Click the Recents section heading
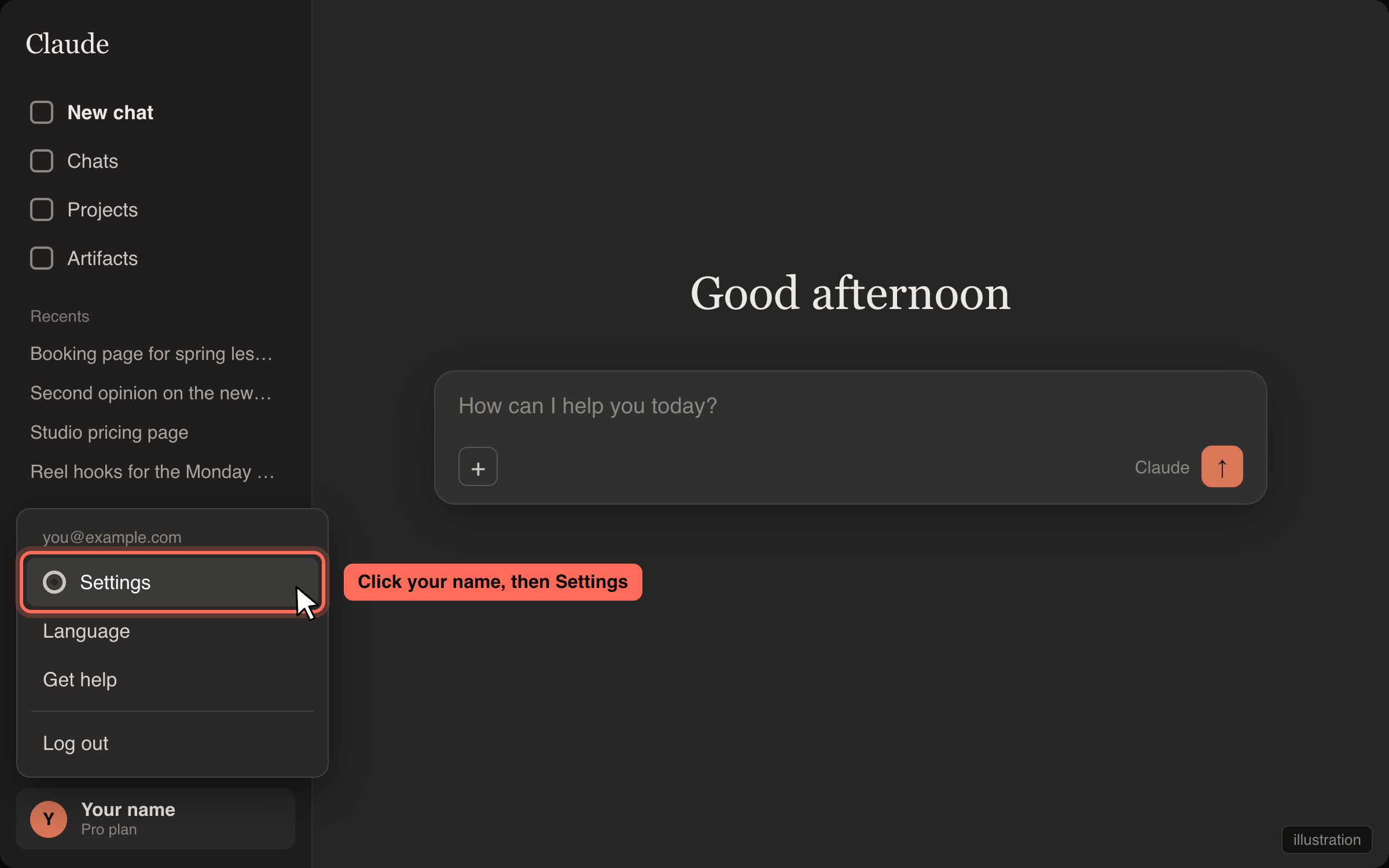This screenshot has height=868, width=1389. click(60, 316)
